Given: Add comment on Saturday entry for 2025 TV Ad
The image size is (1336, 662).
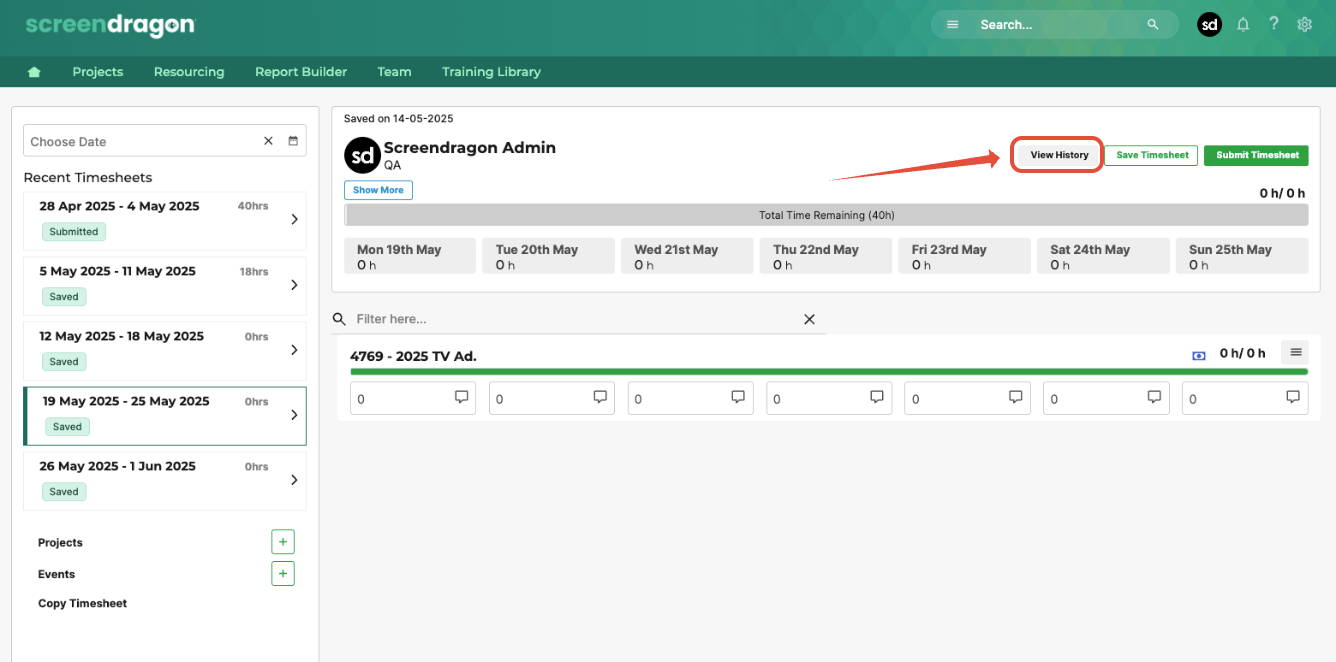Looking at the screenshot, I should click(x=1155, y=397).
